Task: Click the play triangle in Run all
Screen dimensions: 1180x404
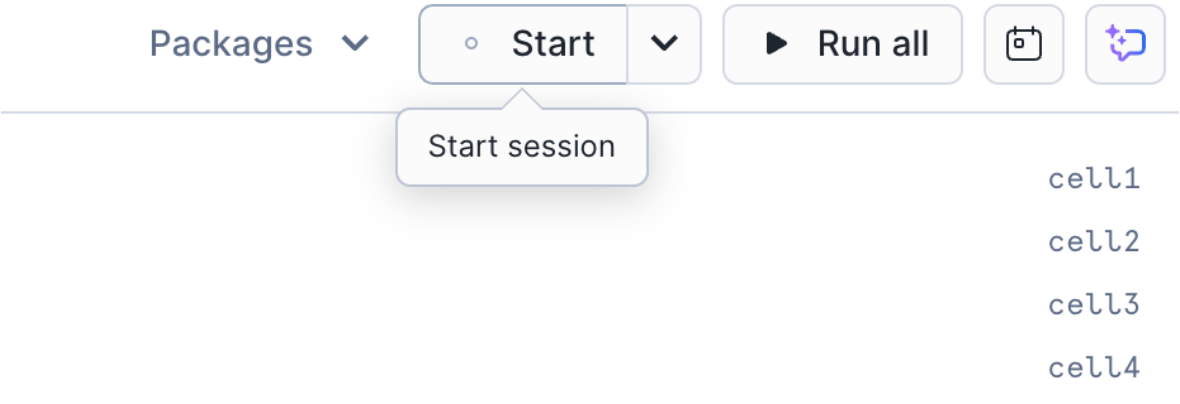Action: click(x=775, y=44)
